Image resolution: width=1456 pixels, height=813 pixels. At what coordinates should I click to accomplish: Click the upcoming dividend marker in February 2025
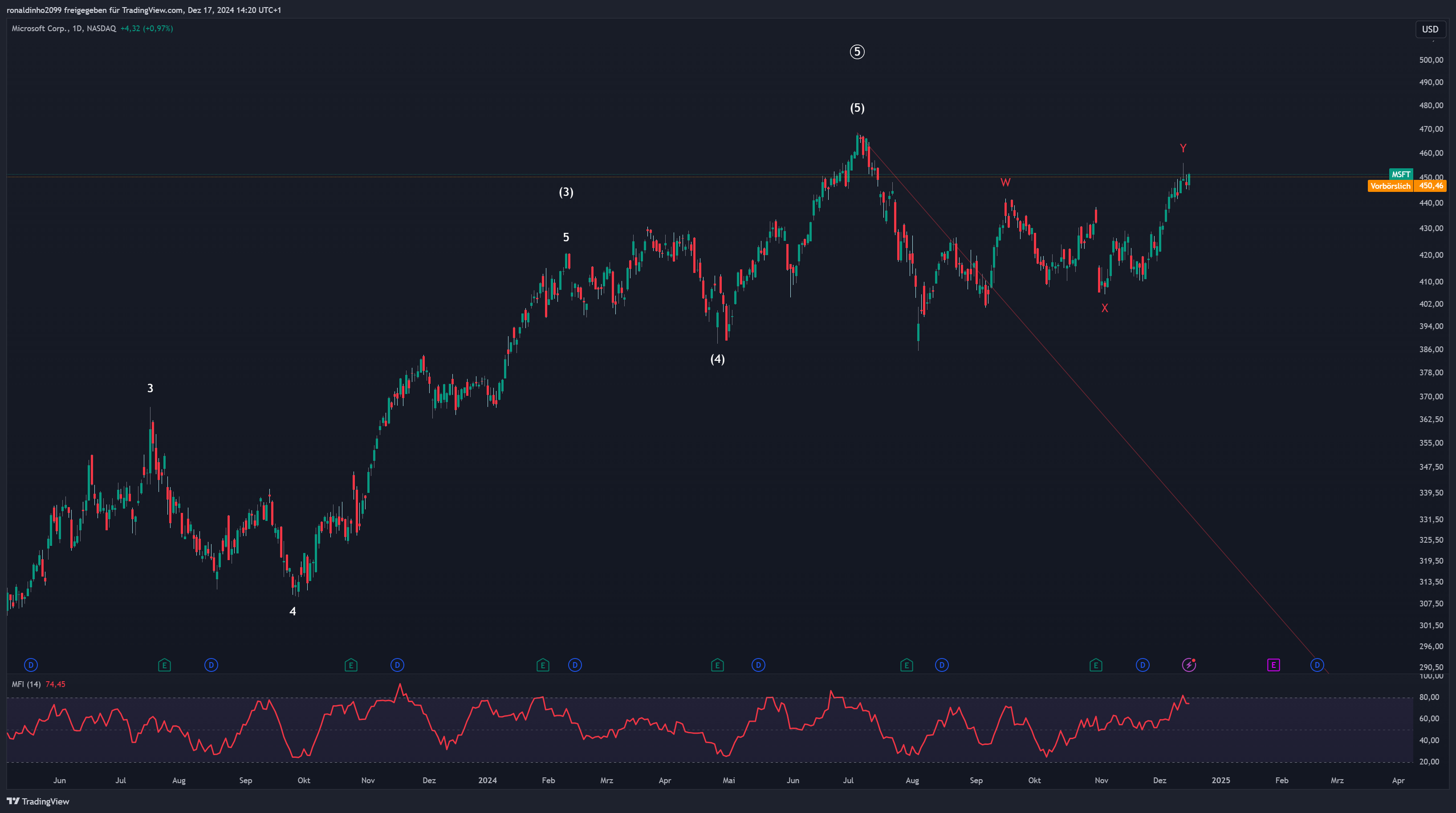[1318, 665]
